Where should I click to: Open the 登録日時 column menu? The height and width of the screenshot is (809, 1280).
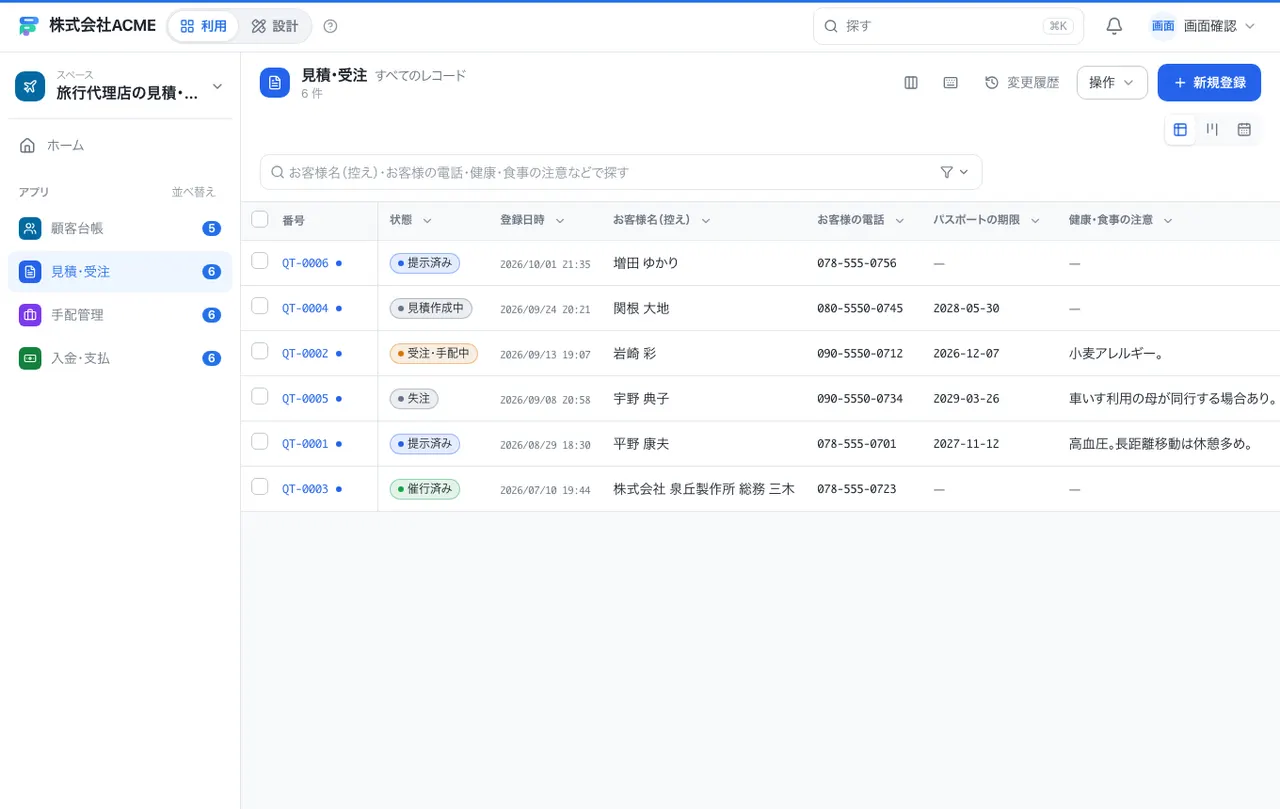(560, 220)
